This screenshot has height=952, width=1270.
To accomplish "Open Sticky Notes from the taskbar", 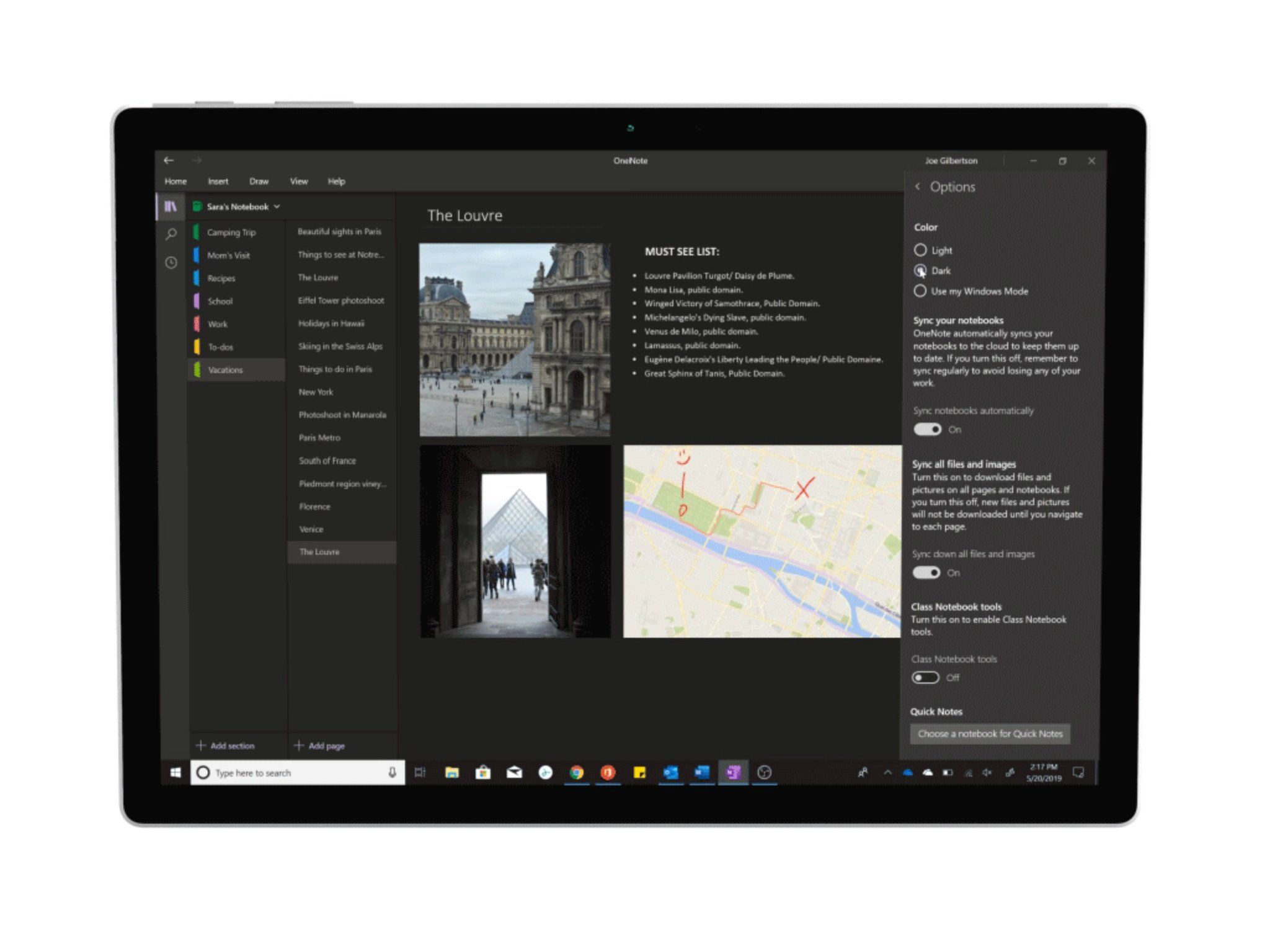I will (639, 772).
